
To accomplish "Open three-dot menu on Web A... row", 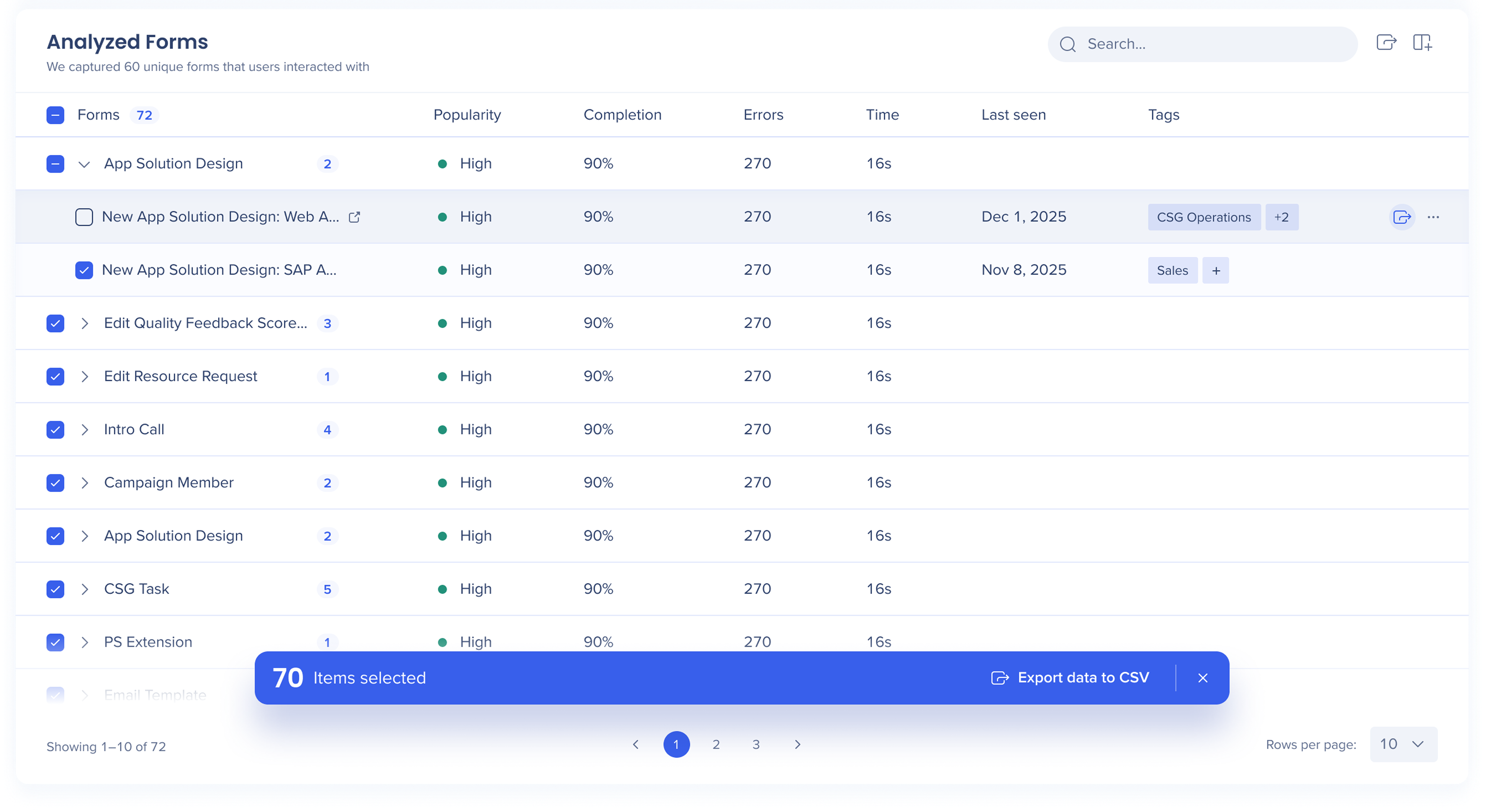I will tap(1433, 217).
